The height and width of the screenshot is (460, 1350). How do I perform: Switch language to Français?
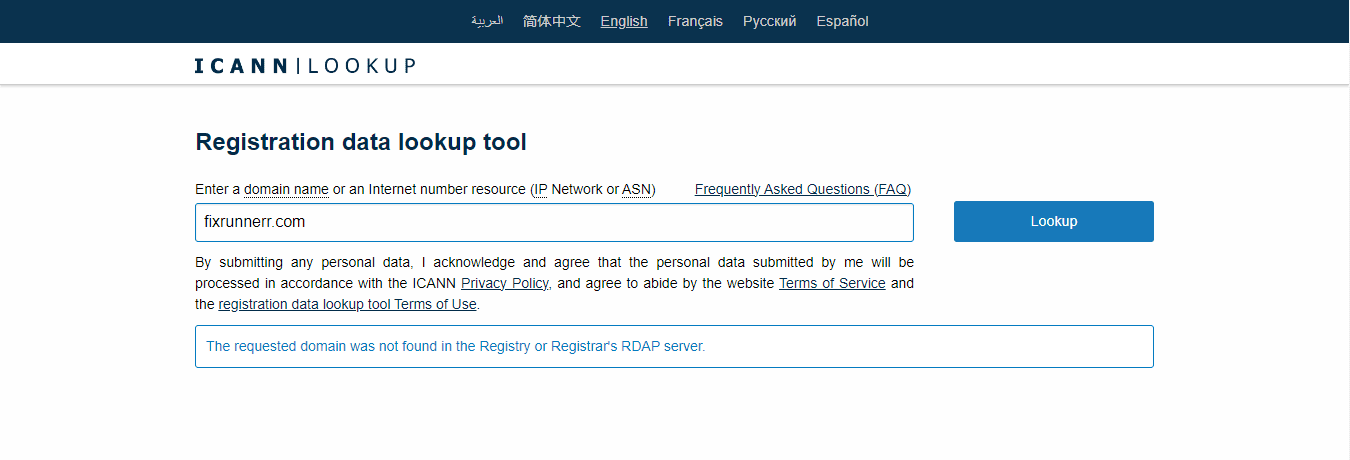click(695, 21)
